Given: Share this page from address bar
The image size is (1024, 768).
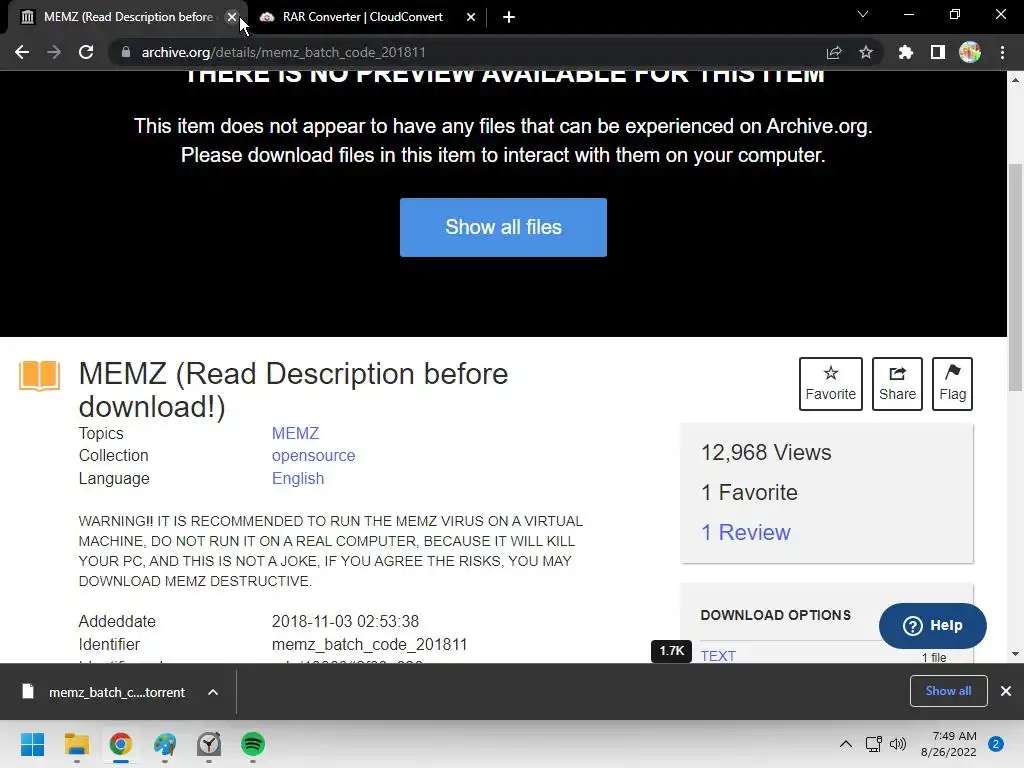Looking at the screenshot, I should point(834,52).
